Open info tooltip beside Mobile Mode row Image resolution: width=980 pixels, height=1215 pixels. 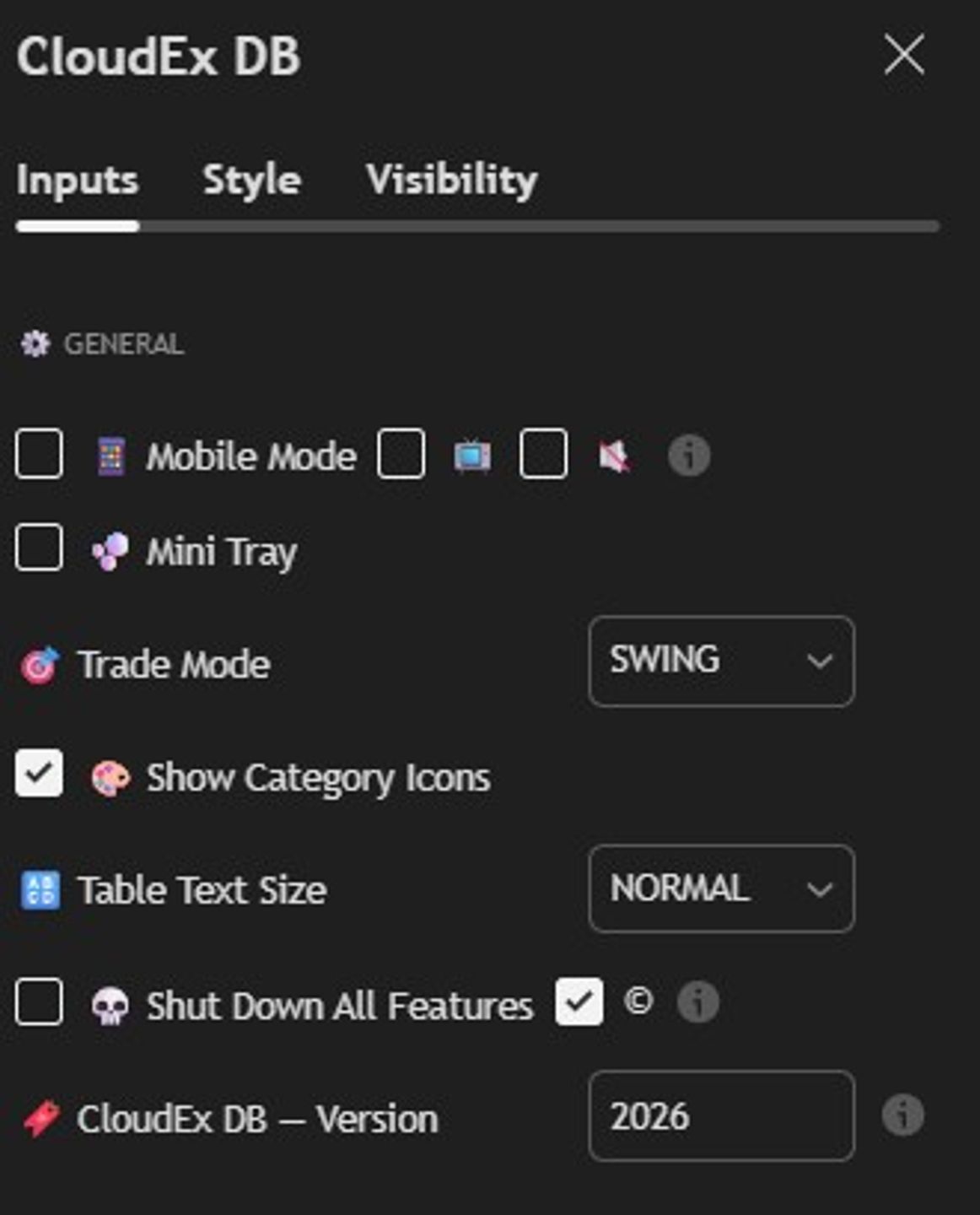click(x=689, y=456)
